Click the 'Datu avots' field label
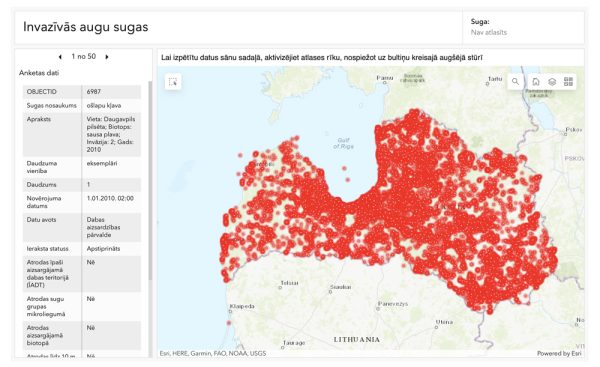The width and height of the screenshot is (600, 367). (41, 220)
